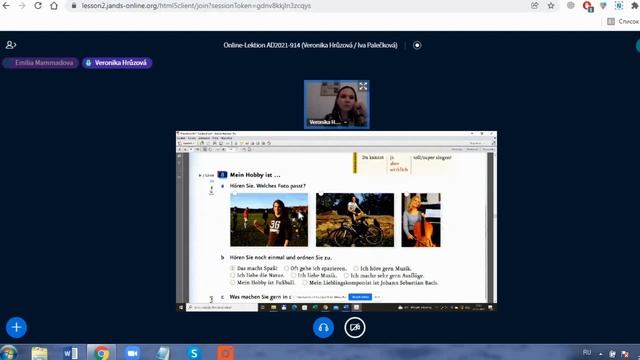Tick "Mein Hobby ist Fußball." option
Image resolution: width=640 pixels, height=360 pixels.
[x=233, y=282]
